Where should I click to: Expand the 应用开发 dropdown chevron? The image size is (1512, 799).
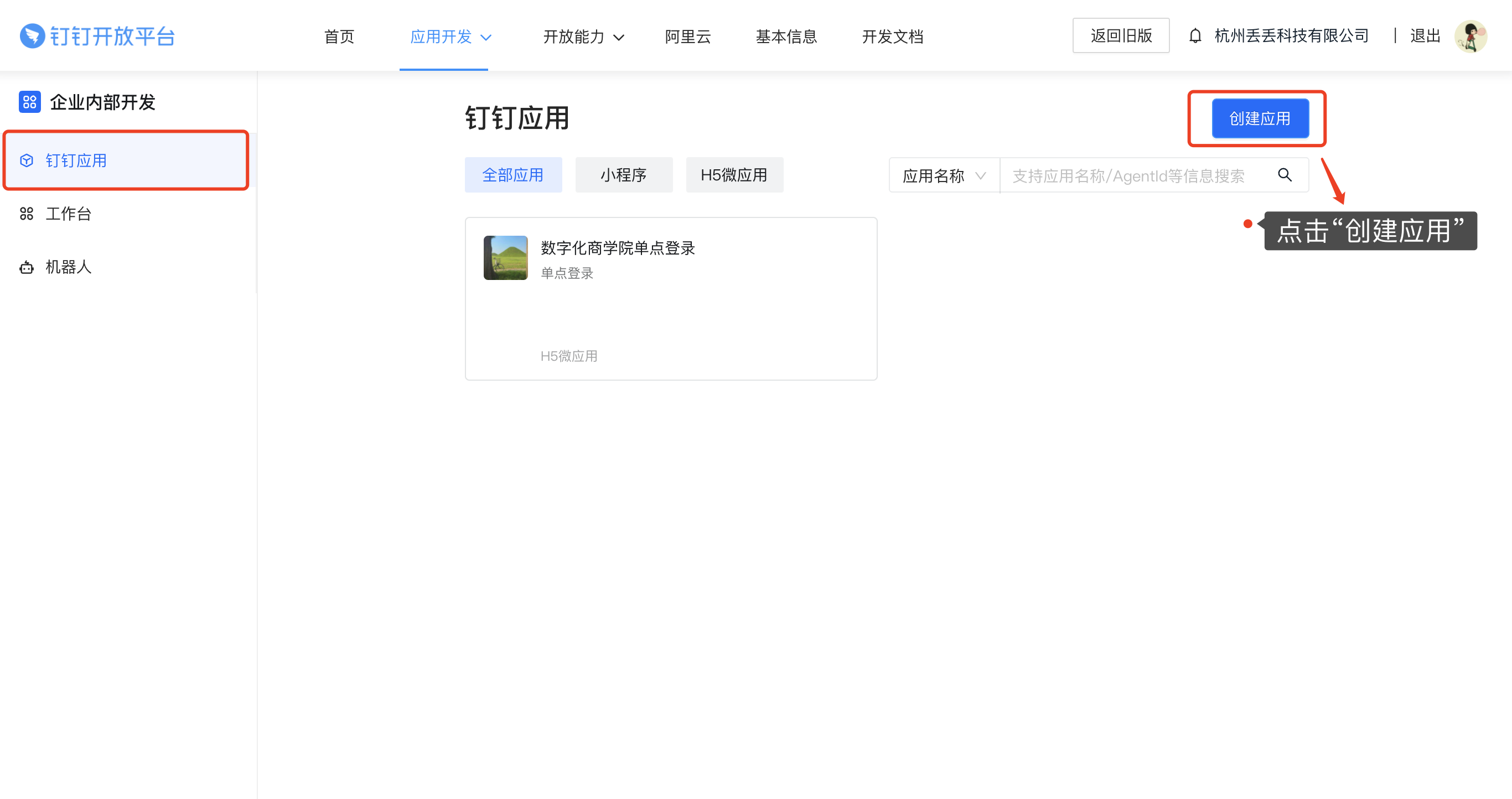pyautogui.click(x=486, y=38)
